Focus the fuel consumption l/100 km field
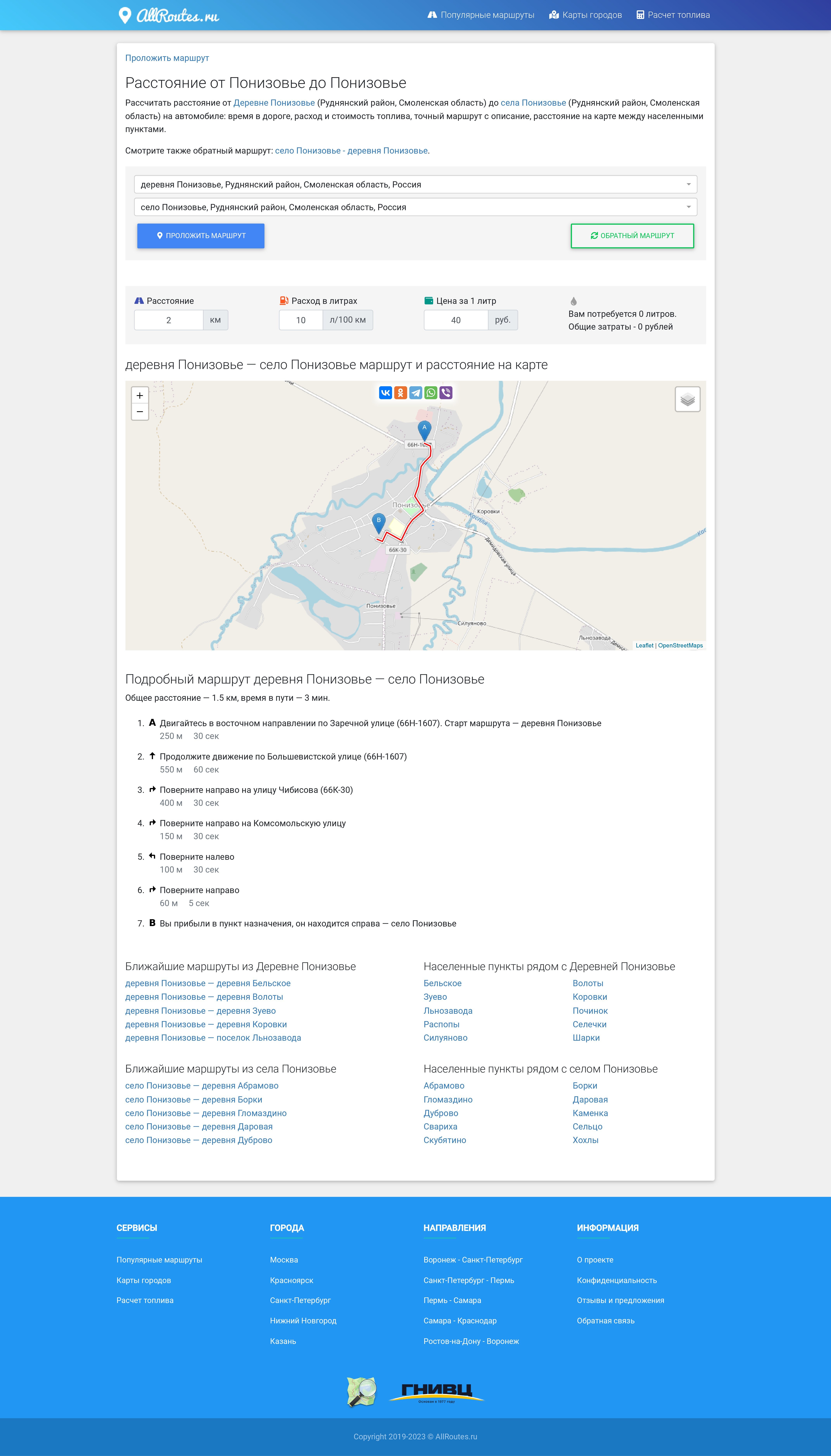831x1456 pixels. 301,320
